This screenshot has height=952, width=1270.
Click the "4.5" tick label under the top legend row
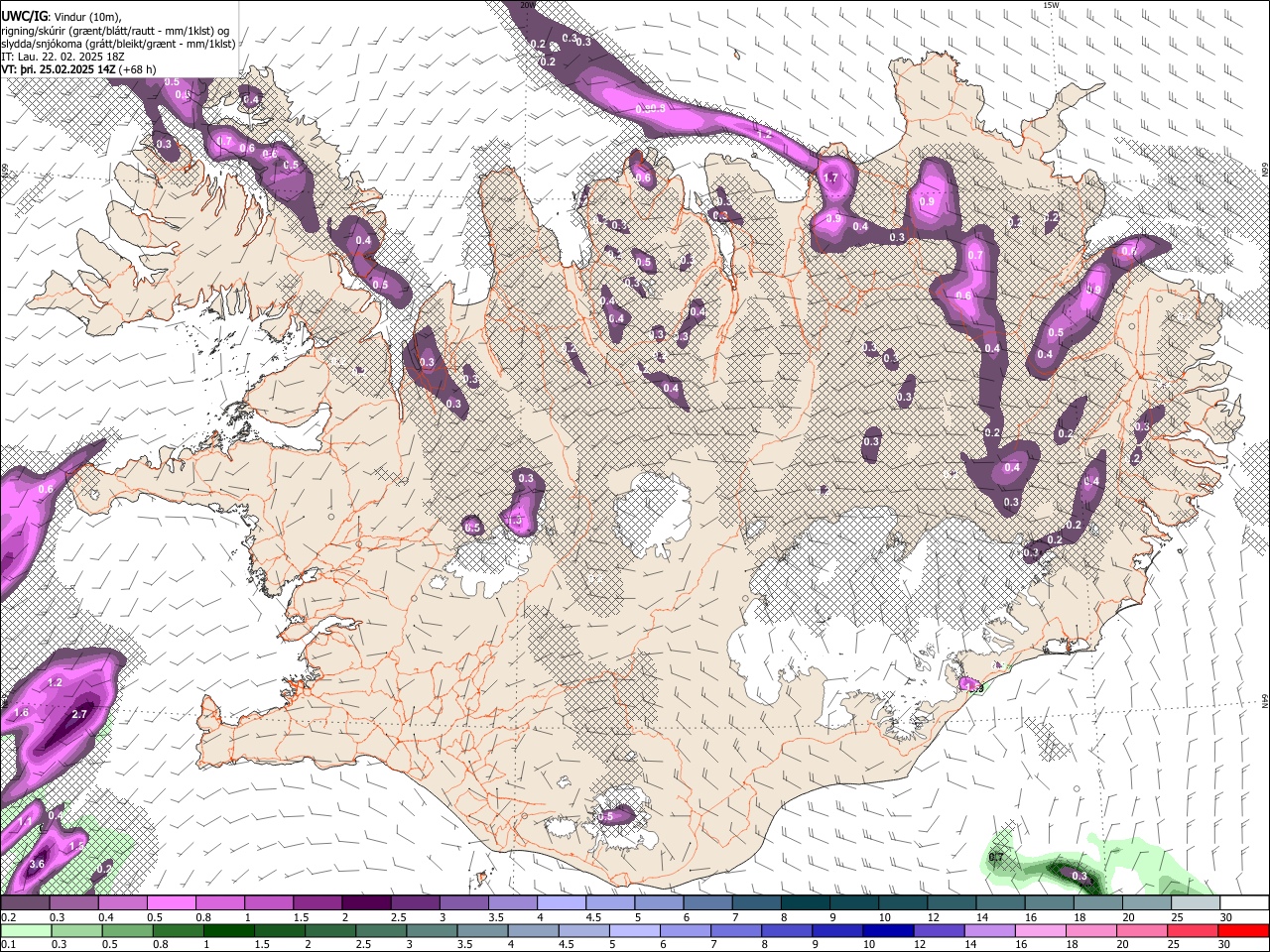tap(593, 917)
